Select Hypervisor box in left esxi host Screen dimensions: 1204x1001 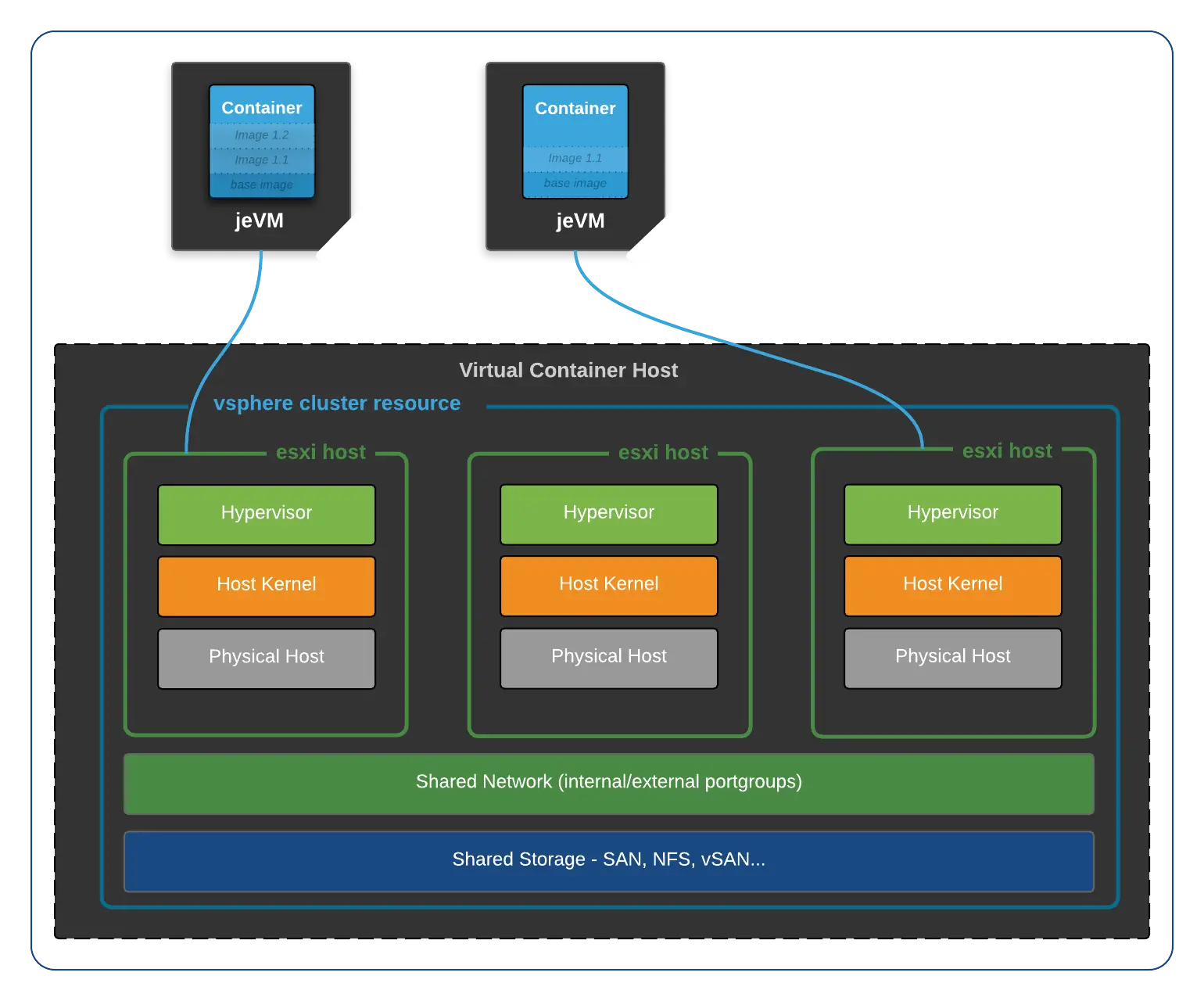click(x=267, y=515)
